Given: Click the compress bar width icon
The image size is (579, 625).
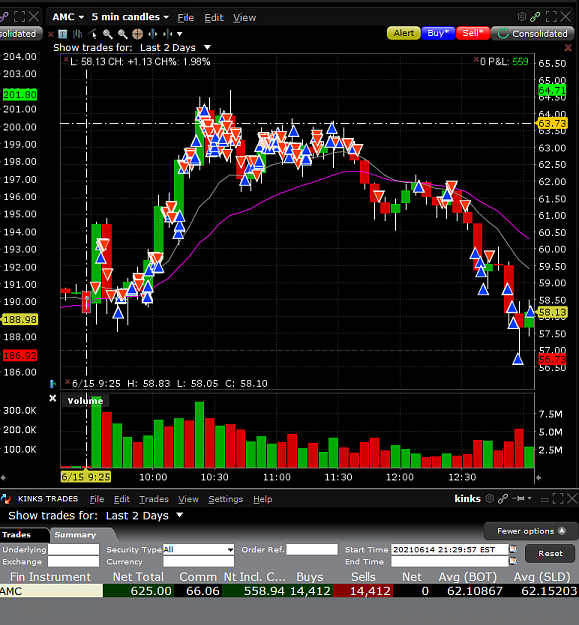Looking at the screenshot, I should pyautogui.click(x=167, y=34).
